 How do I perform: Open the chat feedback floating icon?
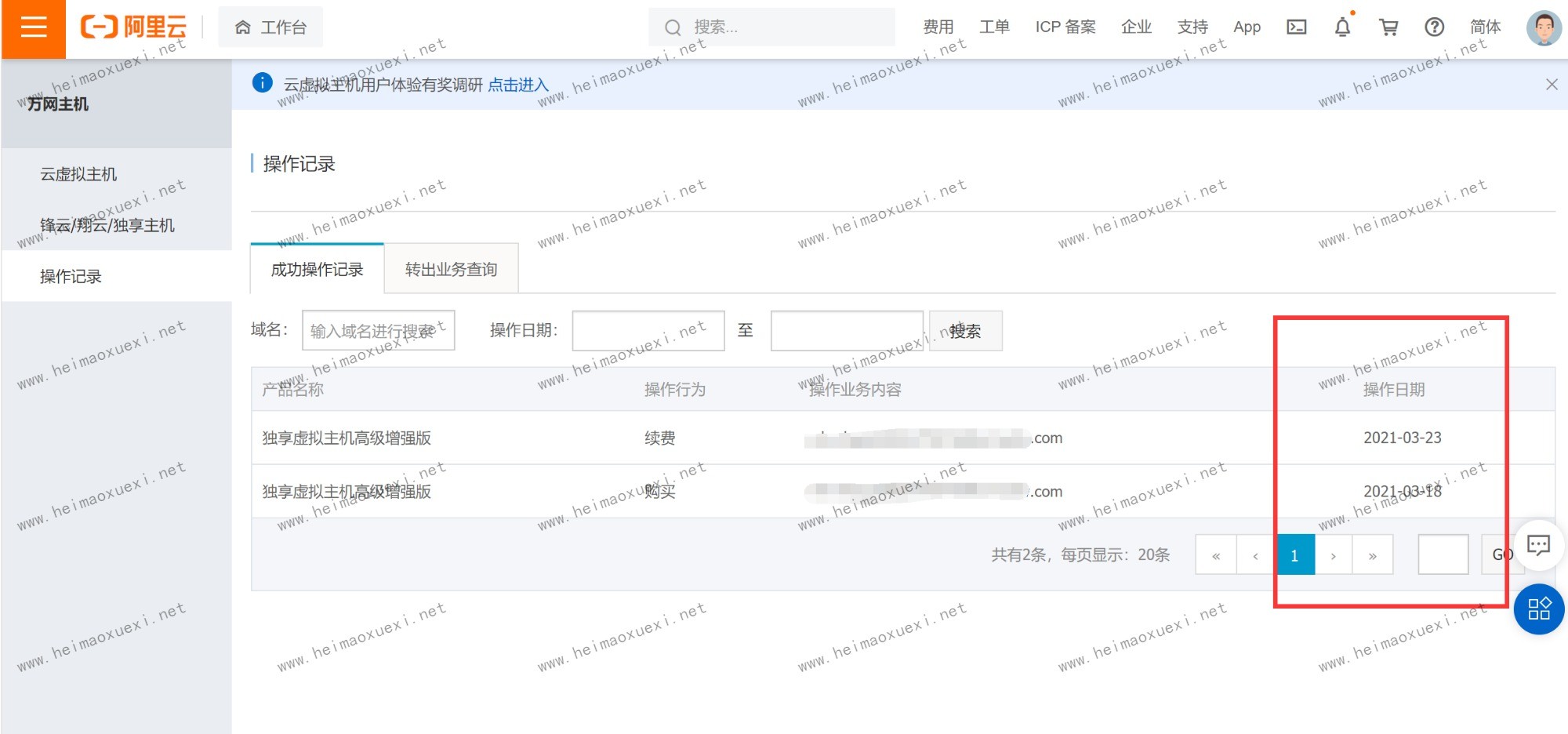click(x=1538, y=545)
